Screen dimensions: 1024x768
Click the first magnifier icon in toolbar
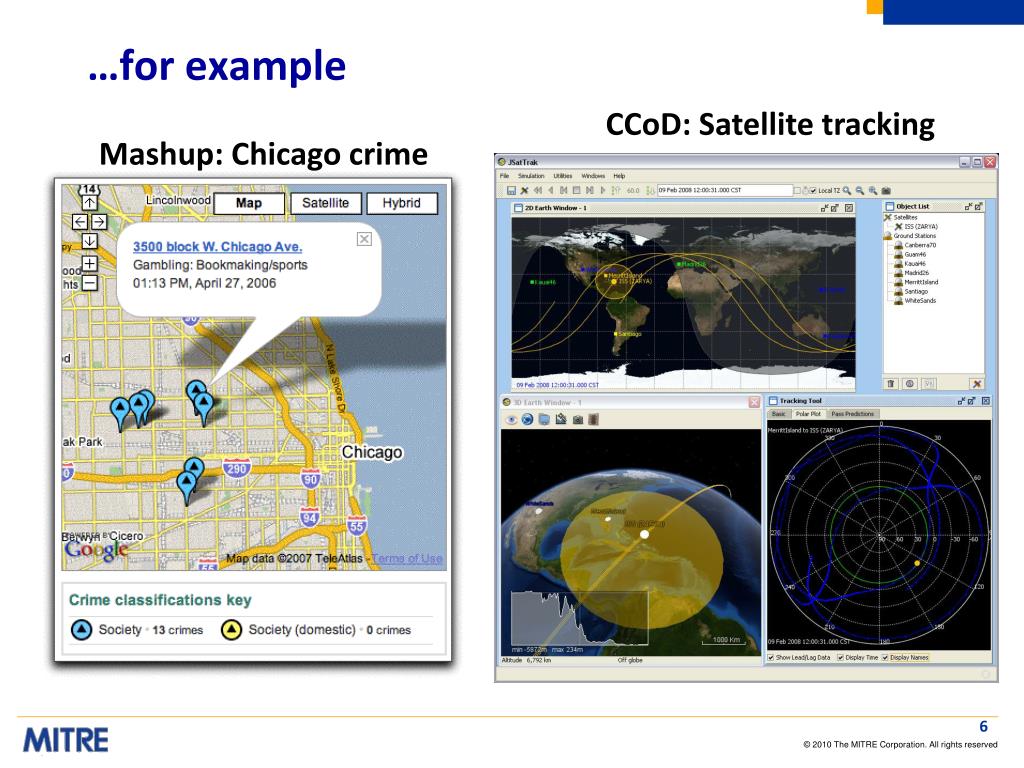(846, 191)
